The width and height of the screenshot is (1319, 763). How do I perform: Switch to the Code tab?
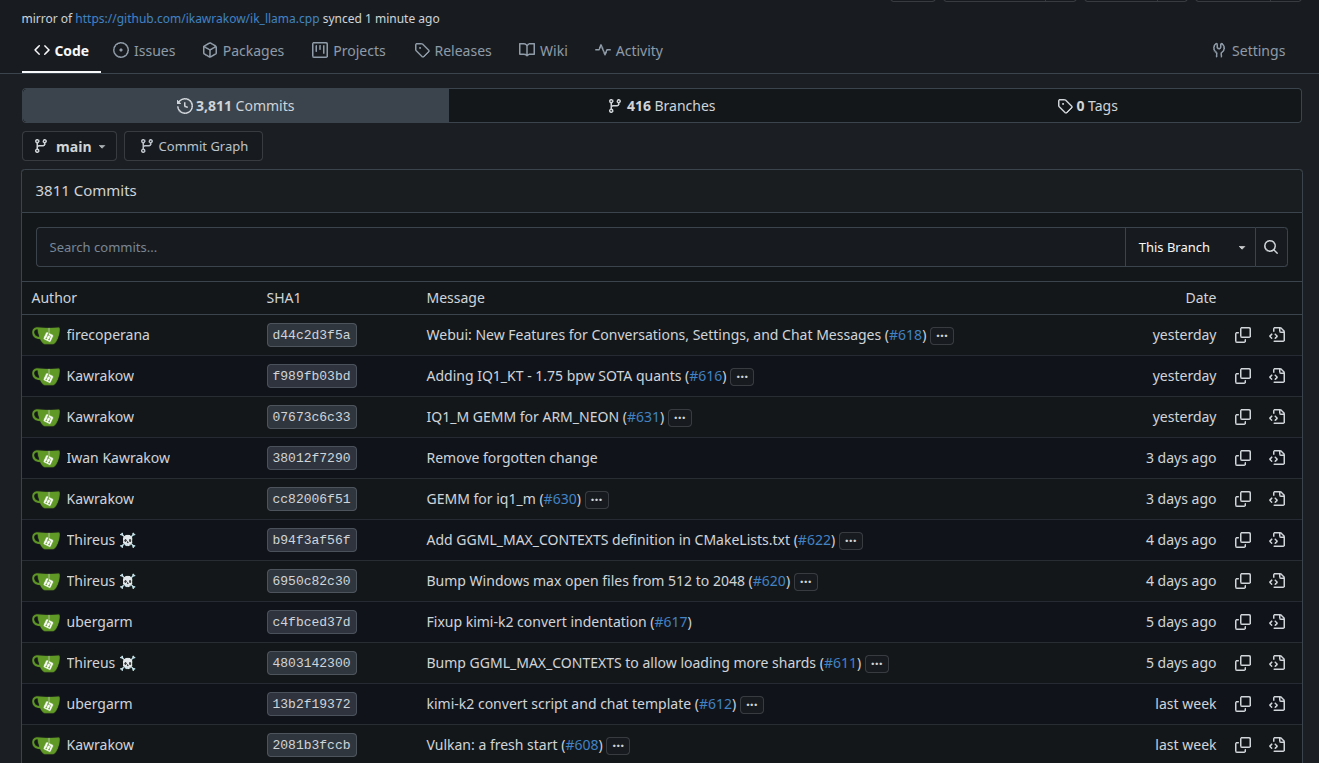pyautogui.click(x=61, y=51)
